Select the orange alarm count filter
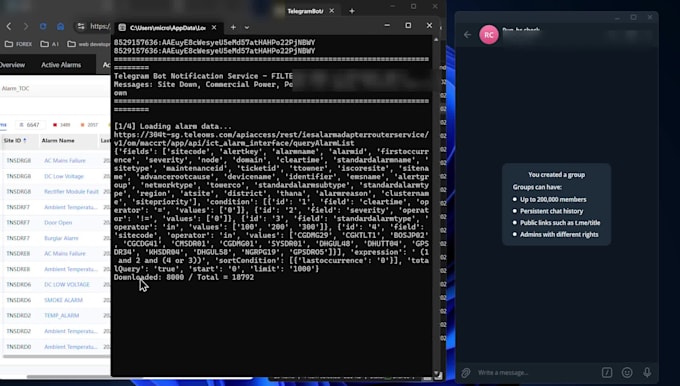 (89, 125)
